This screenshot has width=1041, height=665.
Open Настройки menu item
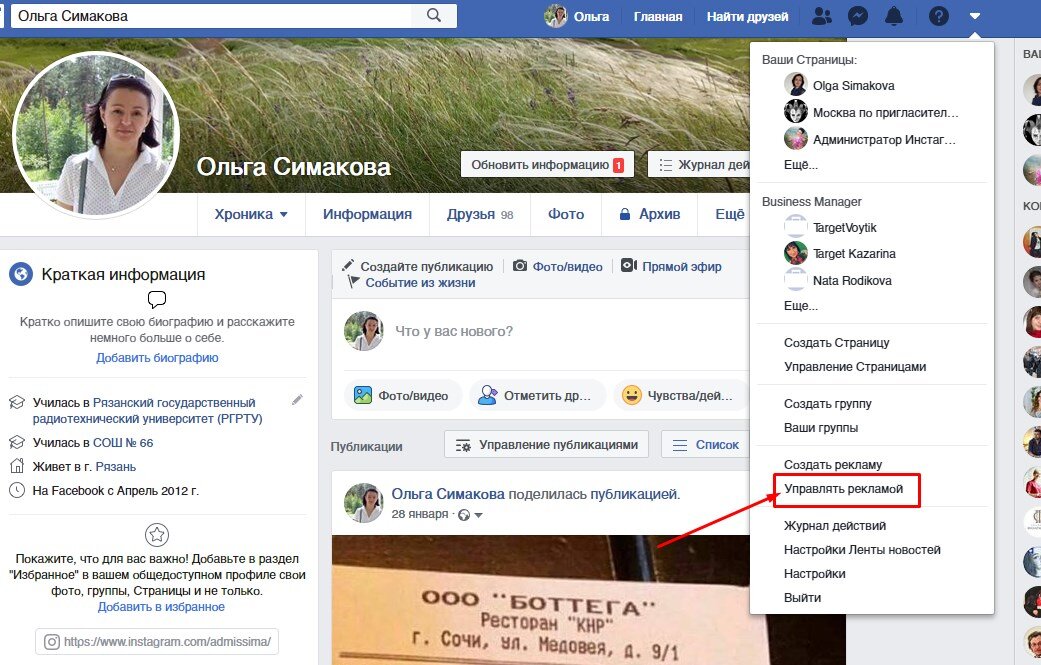[x=815, y=573]
